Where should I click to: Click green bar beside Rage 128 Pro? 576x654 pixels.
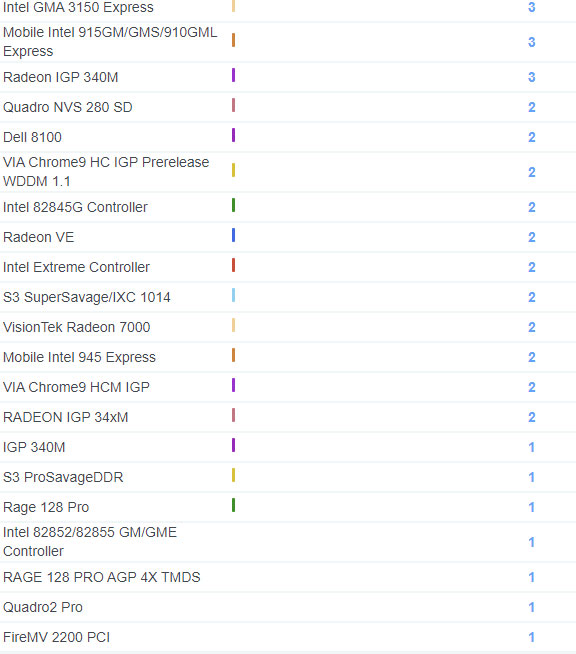234,505
